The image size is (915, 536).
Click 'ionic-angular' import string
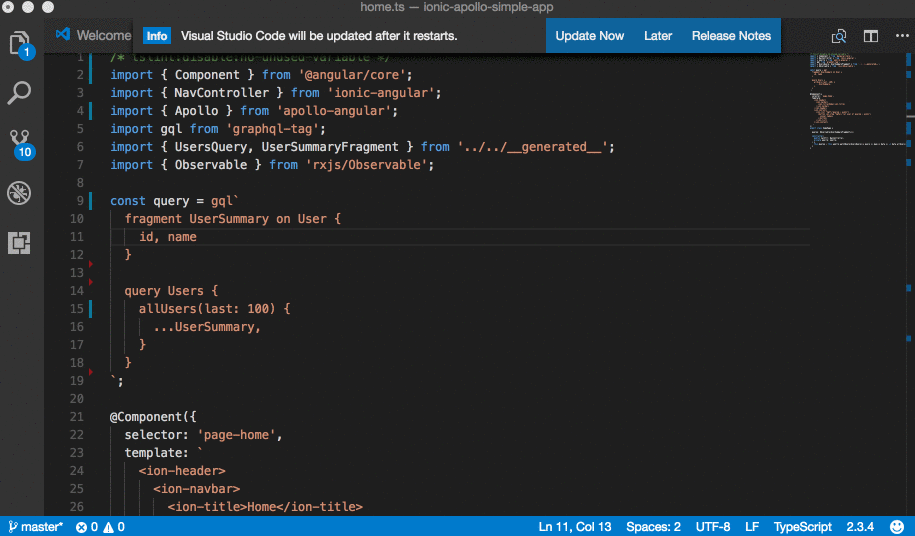381,93
